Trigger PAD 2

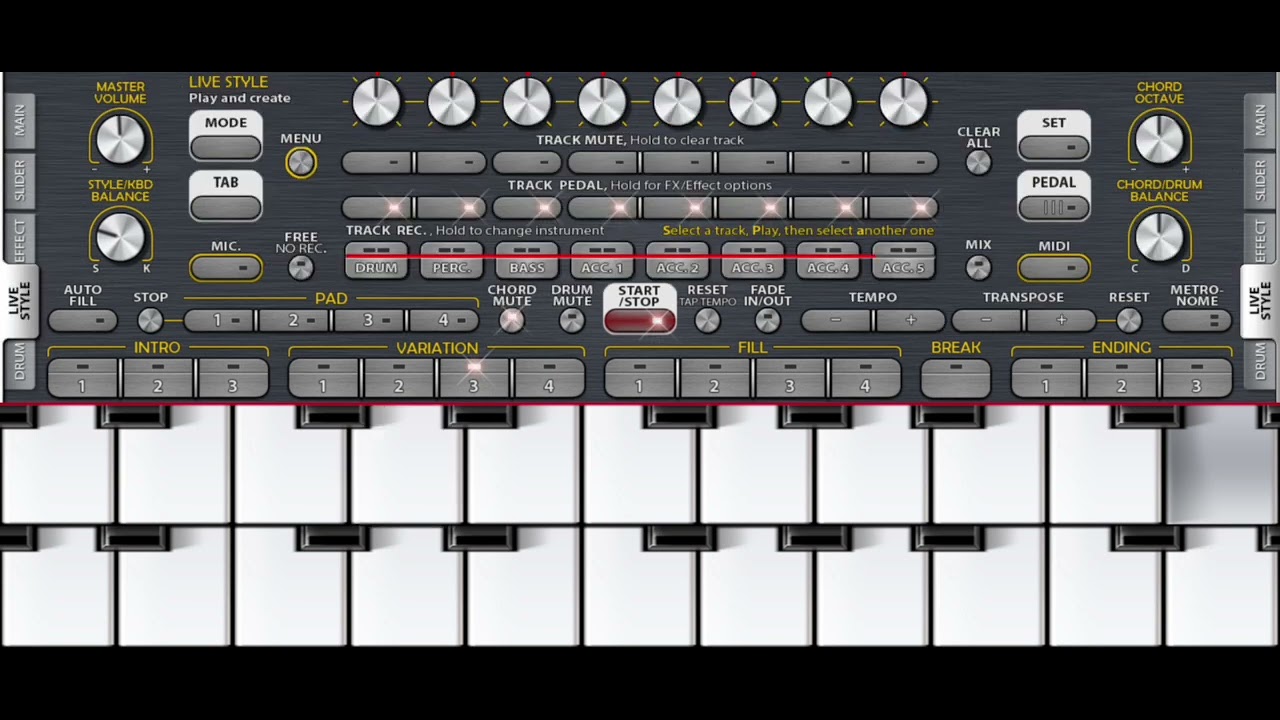(294, 320)
